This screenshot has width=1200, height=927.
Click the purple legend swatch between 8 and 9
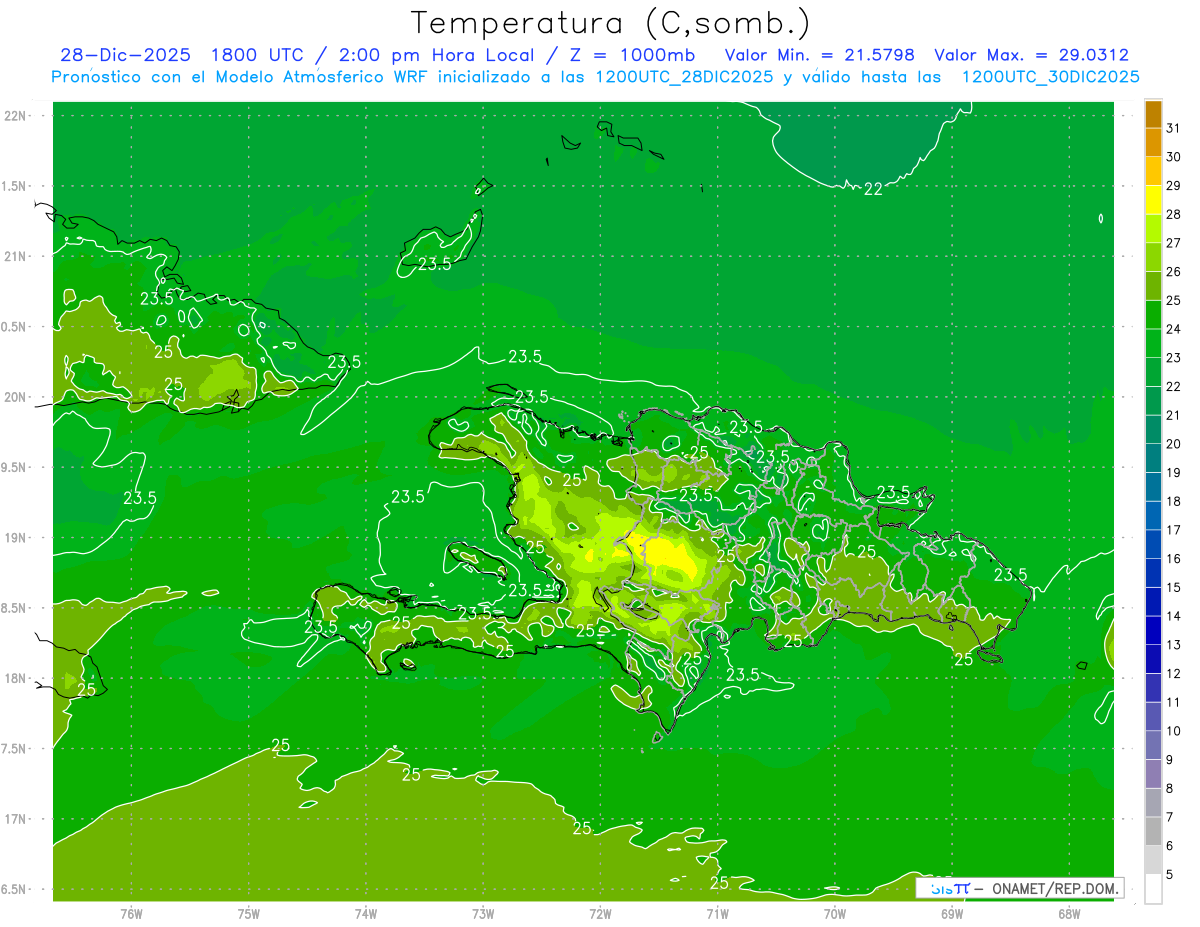pyautogui.click(x=1153, y=774)
